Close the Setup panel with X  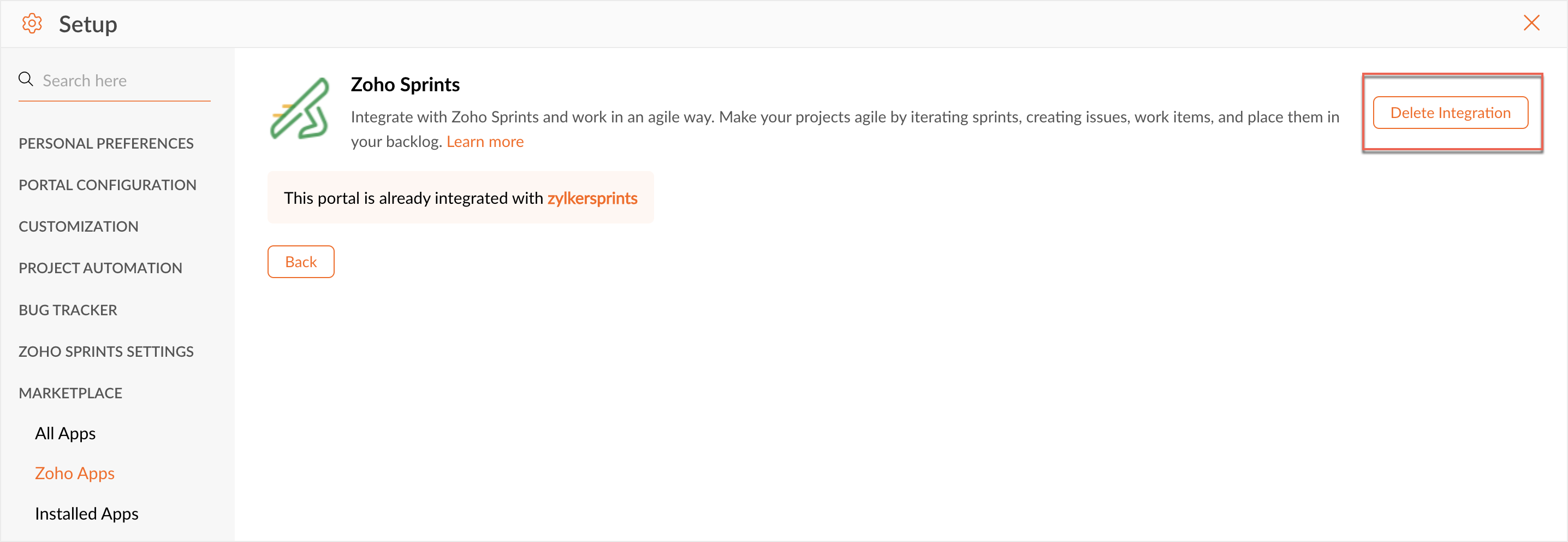coord(1531,23)
